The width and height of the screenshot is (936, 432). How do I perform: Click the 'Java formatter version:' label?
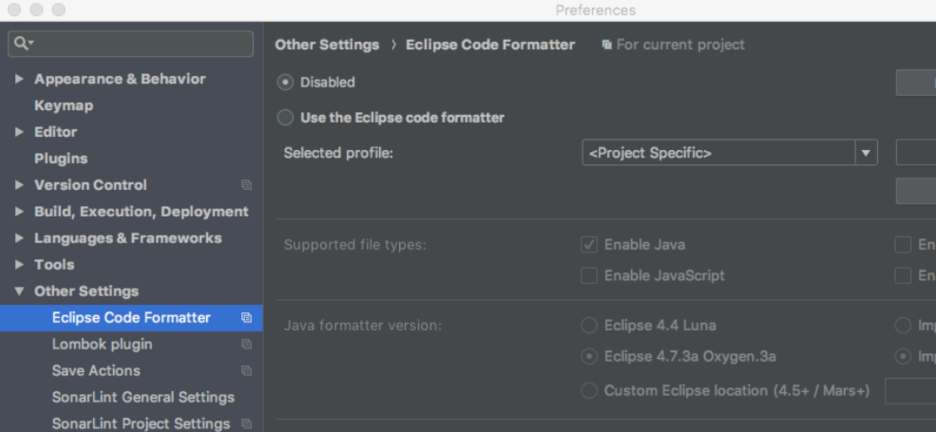(x=363, y=326)
